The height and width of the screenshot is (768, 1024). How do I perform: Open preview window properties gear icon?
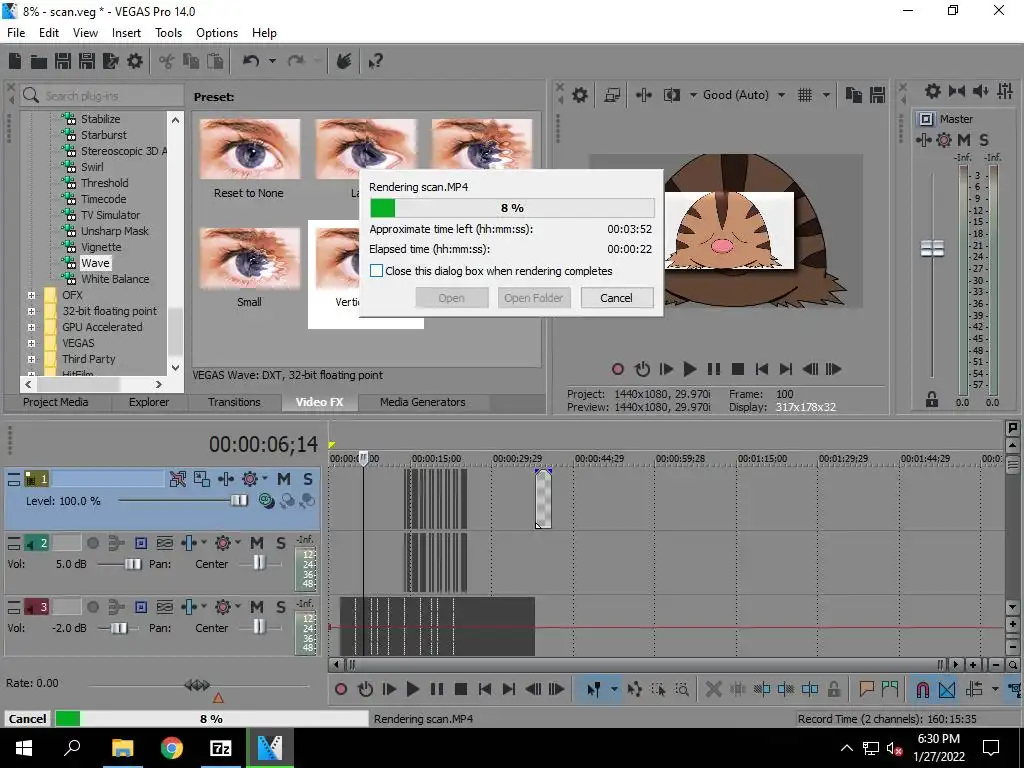580,95
